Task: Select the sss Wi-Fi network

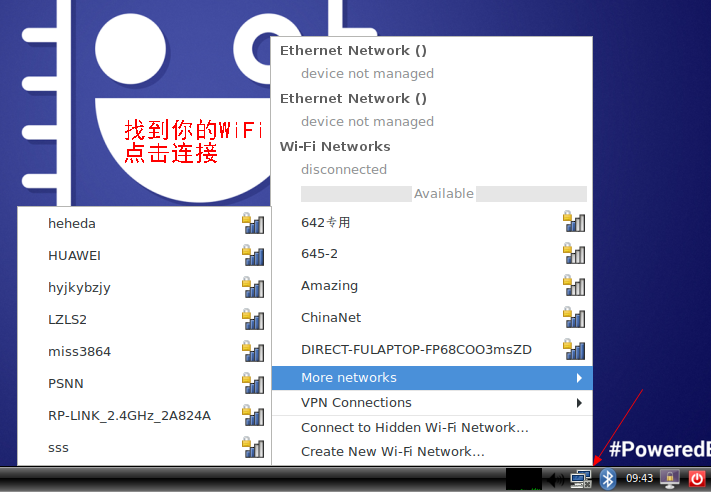Action: [144, 448]
